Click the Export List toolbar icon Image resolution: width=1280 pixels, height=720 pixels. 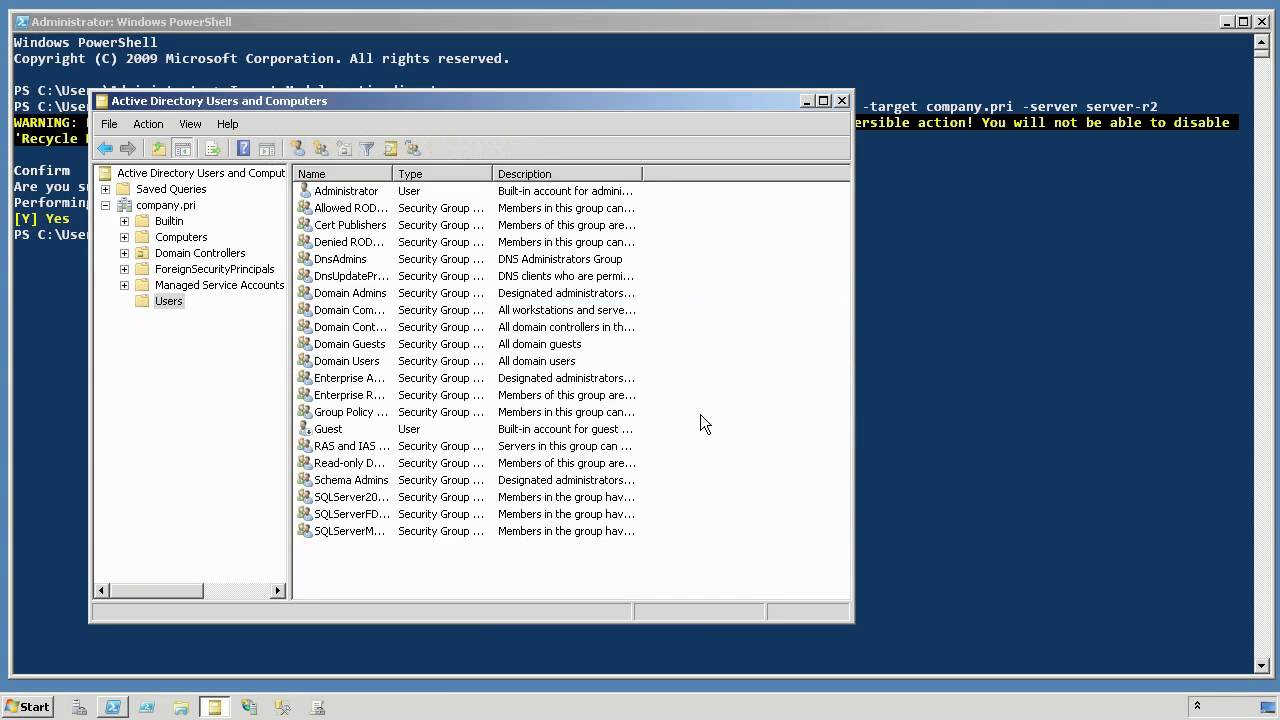coord(212,149)
